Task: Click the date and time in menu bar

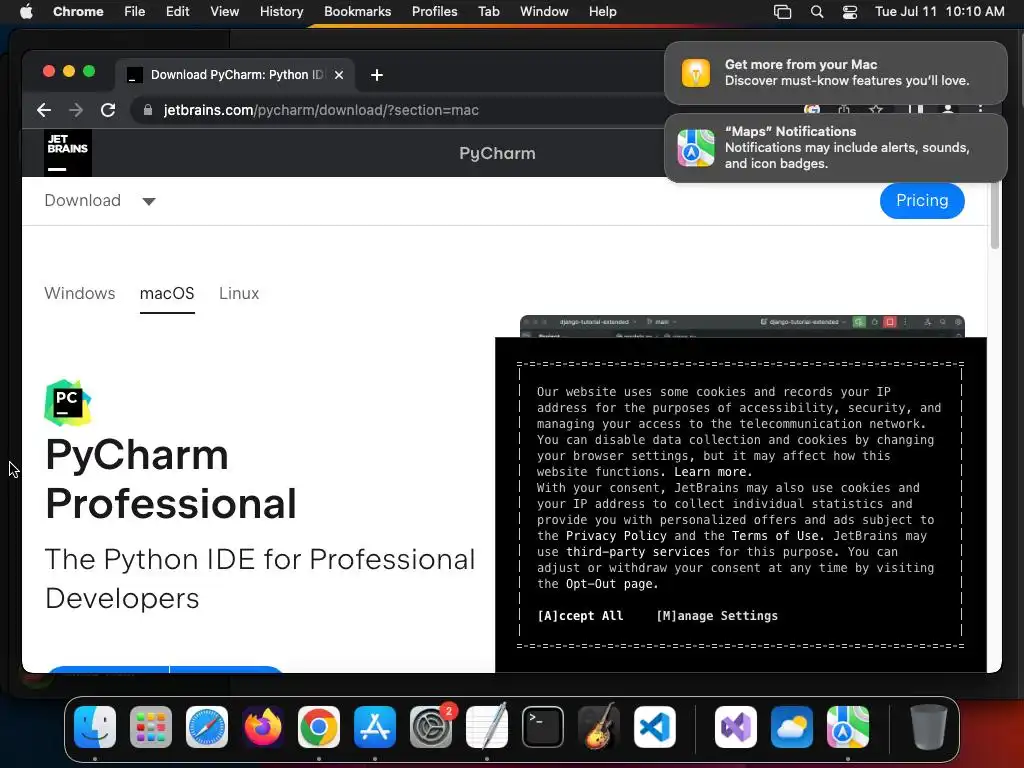Action: pos(939,12)
